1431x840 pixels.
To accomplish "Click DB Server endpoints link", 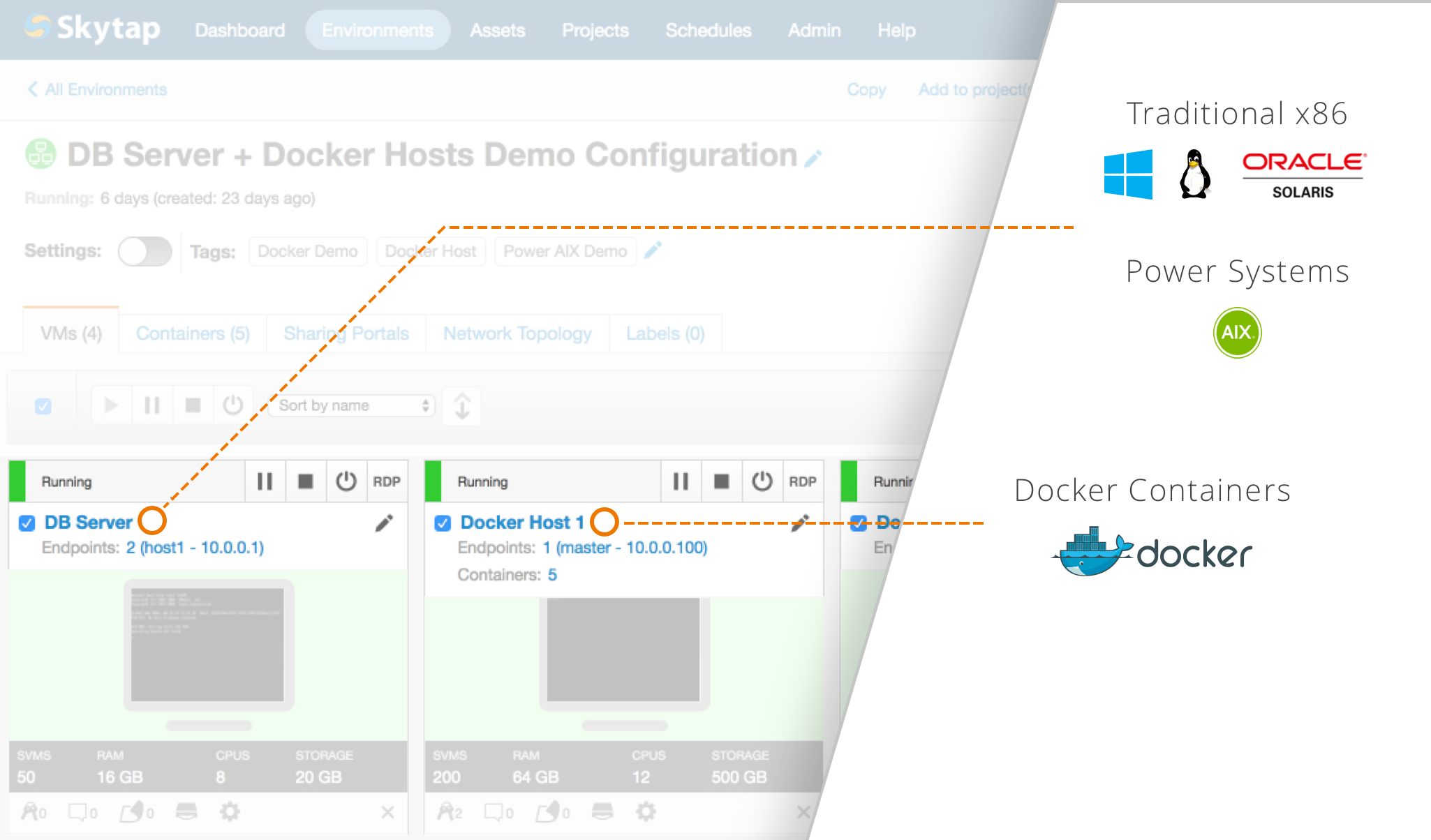I will click(x=195, y=548).
